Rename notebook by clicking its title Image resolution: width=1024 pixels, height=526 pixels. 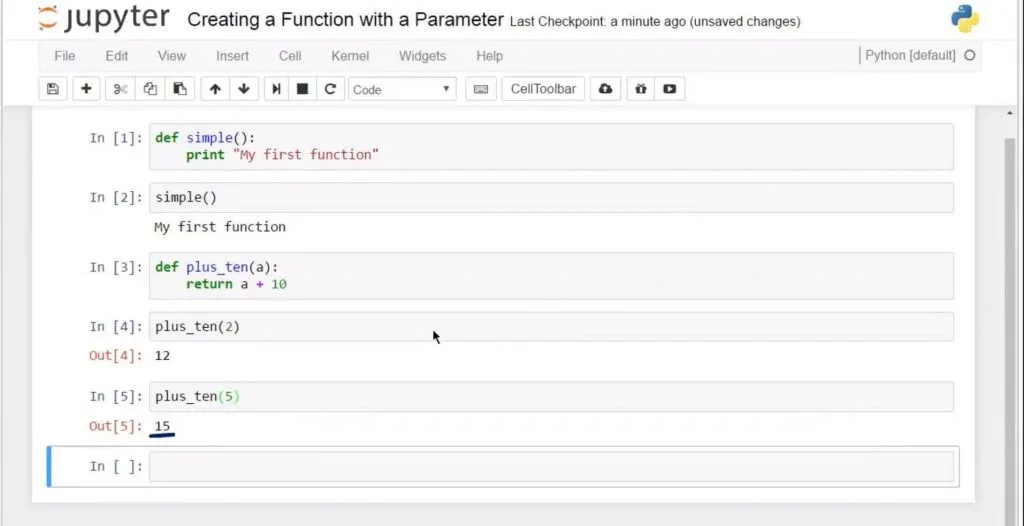coord(345,20)
